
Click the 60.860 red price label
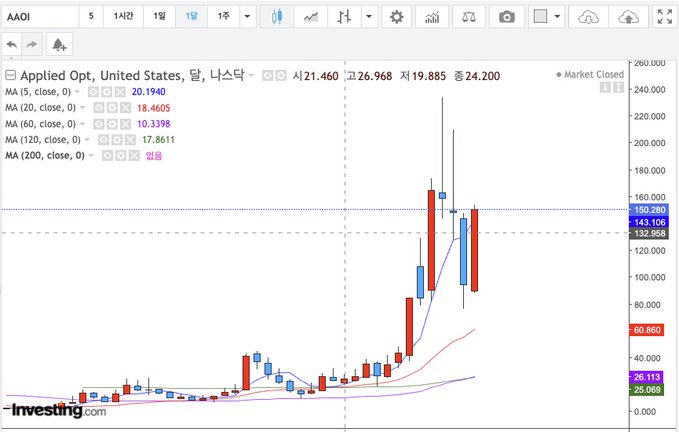click(x=647, y=330)
